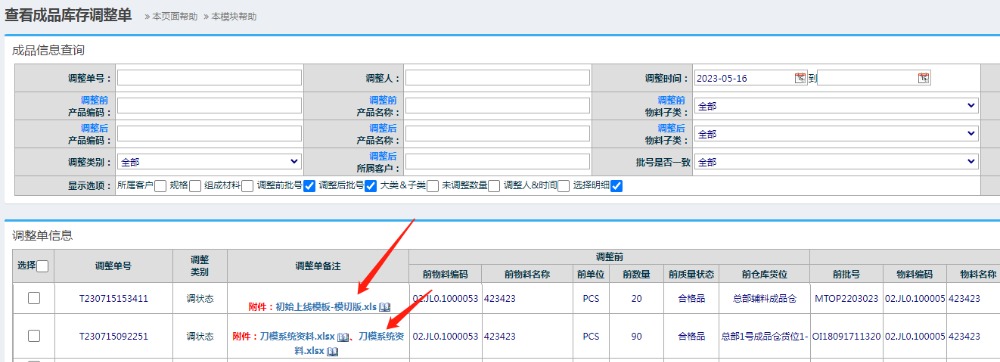Image resolution: width=1000 pixels, height=362 pixels.
Task: Download attachment 初始上线模板-模切版.xls
Action: [327, 307]
